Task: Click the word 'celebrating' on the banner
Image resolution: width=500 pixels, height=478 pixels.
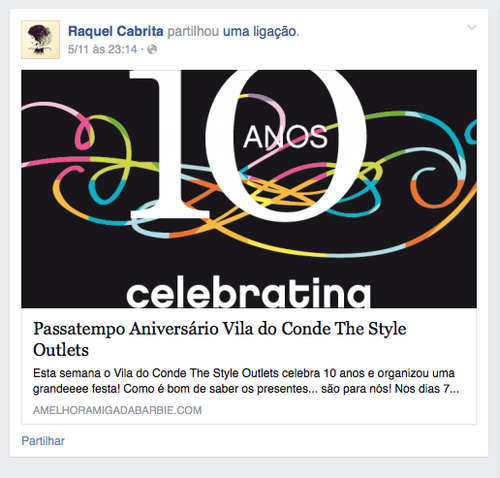Action: click(x=248, y=292)
